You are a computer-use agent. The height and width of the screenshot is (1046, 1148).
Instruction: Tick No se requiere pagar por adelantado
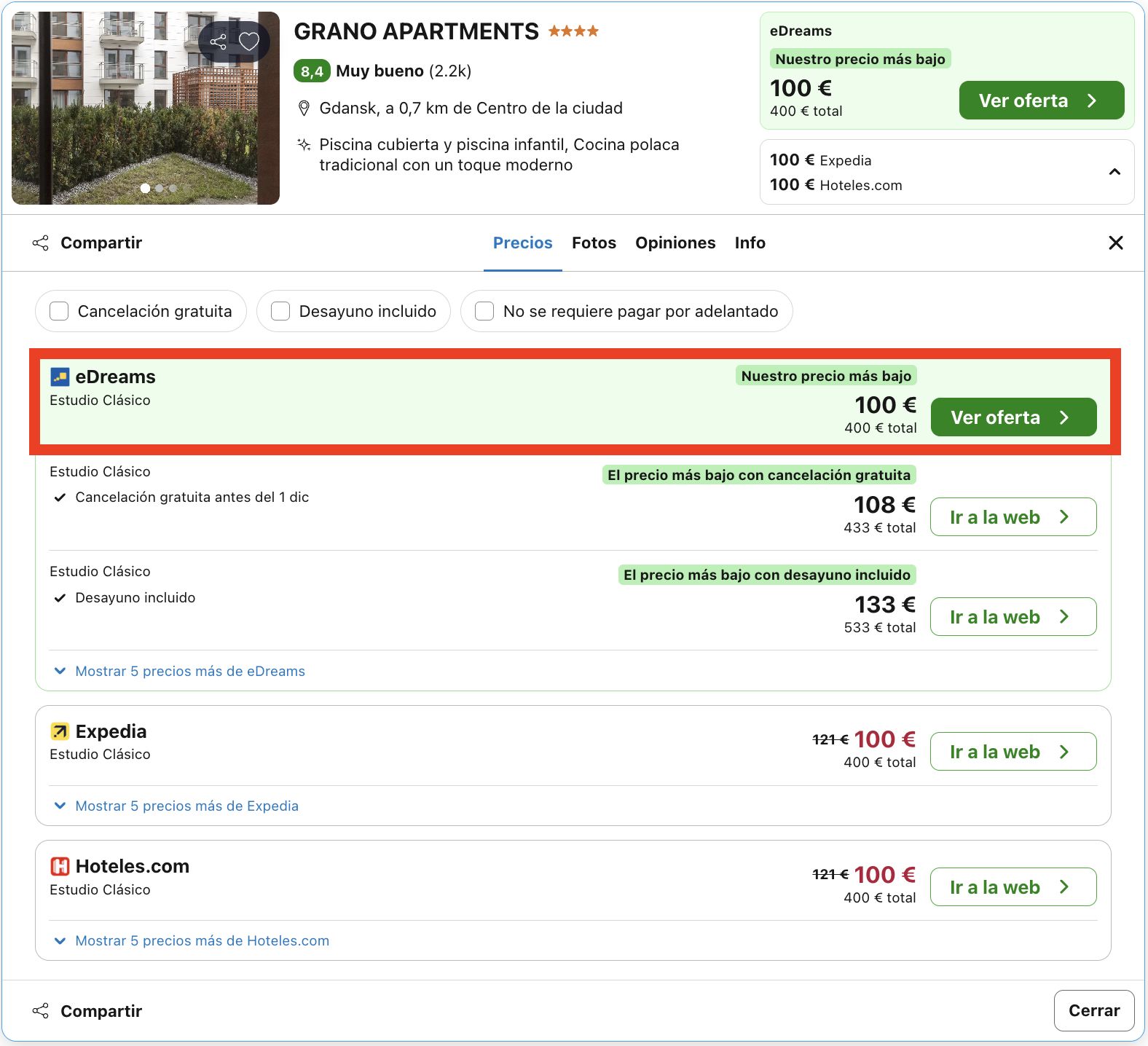click(484, 311)
